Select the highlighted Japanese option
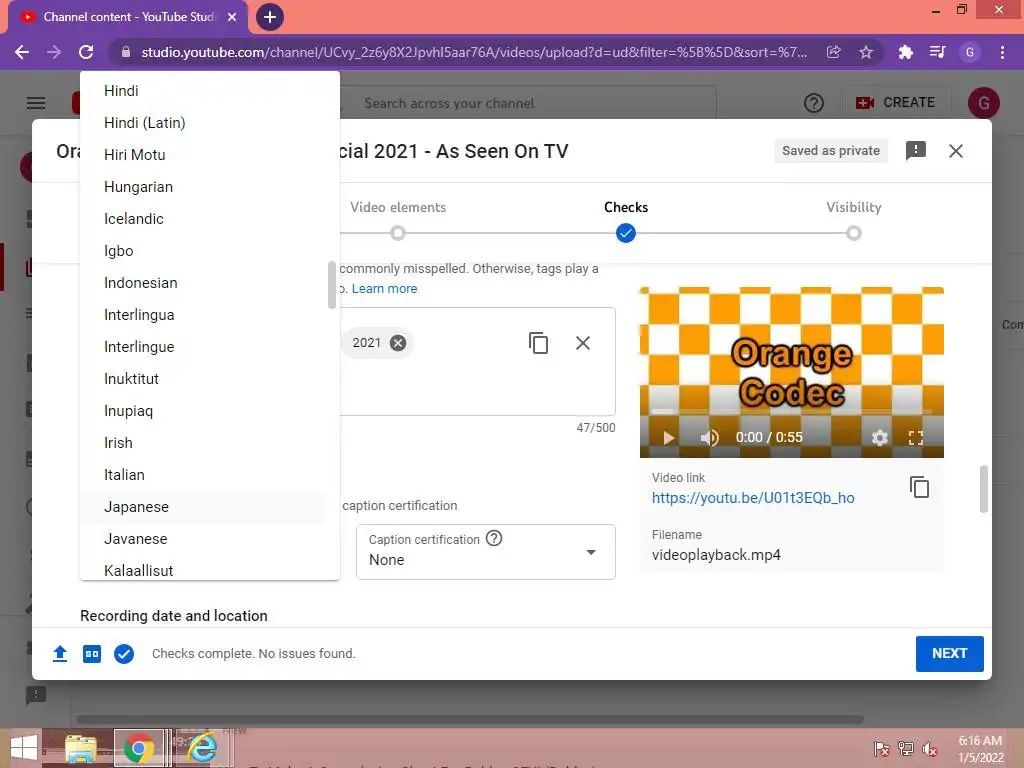This screenshot has width=1024, height=768. click(x=202, y=507)
